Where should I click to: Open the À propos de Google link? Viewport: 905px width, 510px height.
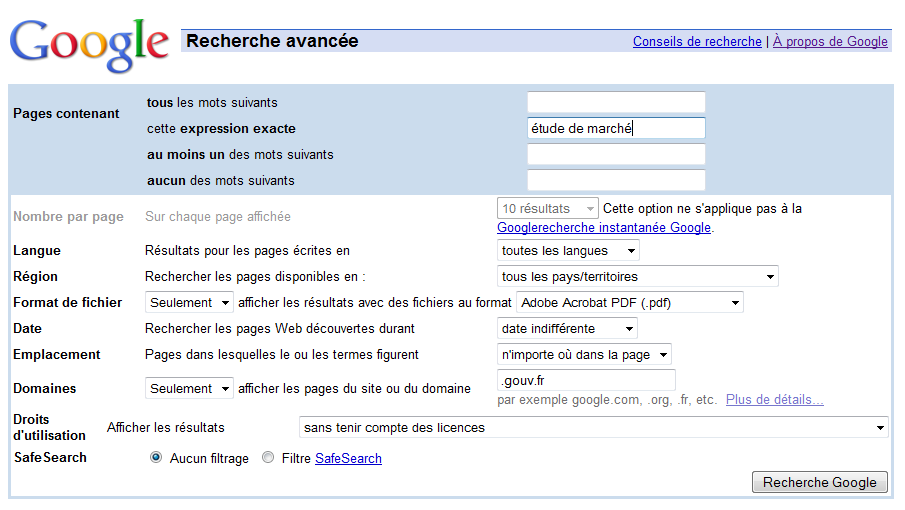(x=830, y=42)
